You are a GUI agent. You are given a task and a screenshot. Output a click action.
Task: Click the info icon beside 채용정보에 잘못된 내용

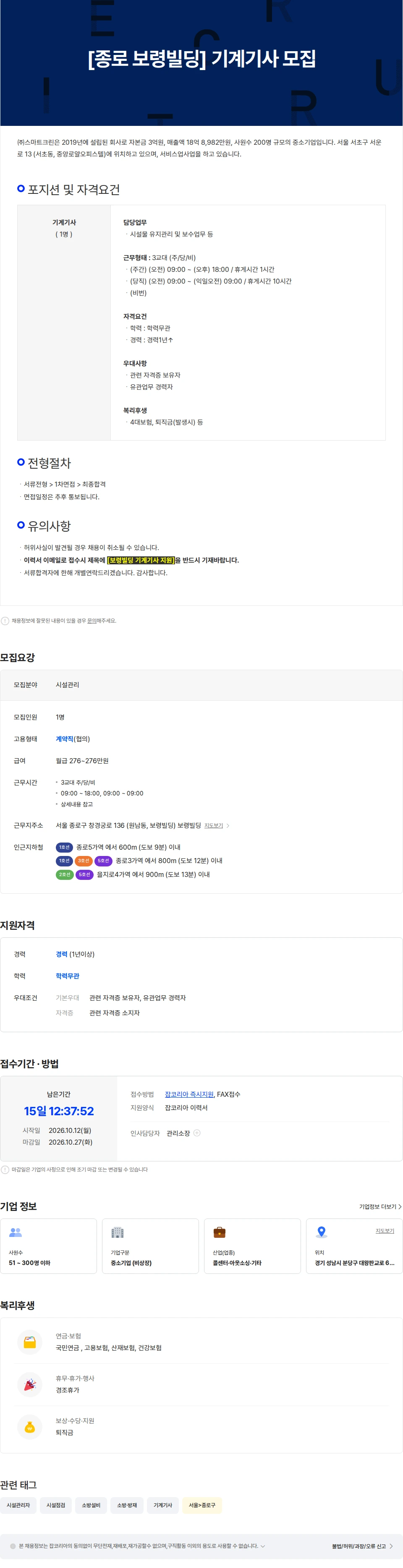5,621
